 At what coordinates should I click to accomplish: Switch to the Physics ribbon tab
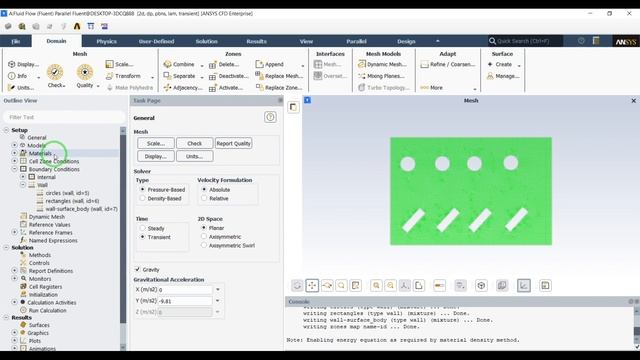[107, 41]
